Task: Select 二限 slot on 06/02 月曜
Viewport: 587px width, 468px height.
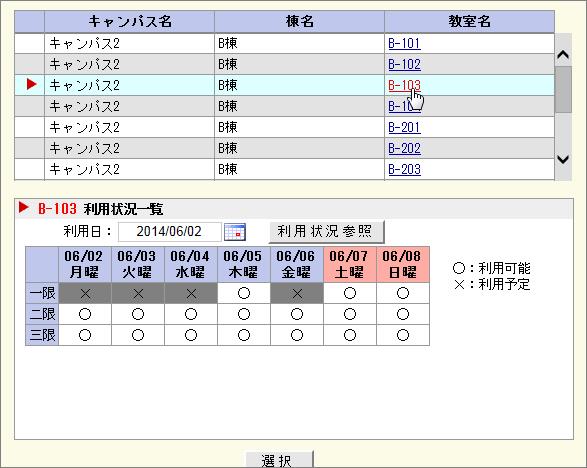Action: [85, 314]
